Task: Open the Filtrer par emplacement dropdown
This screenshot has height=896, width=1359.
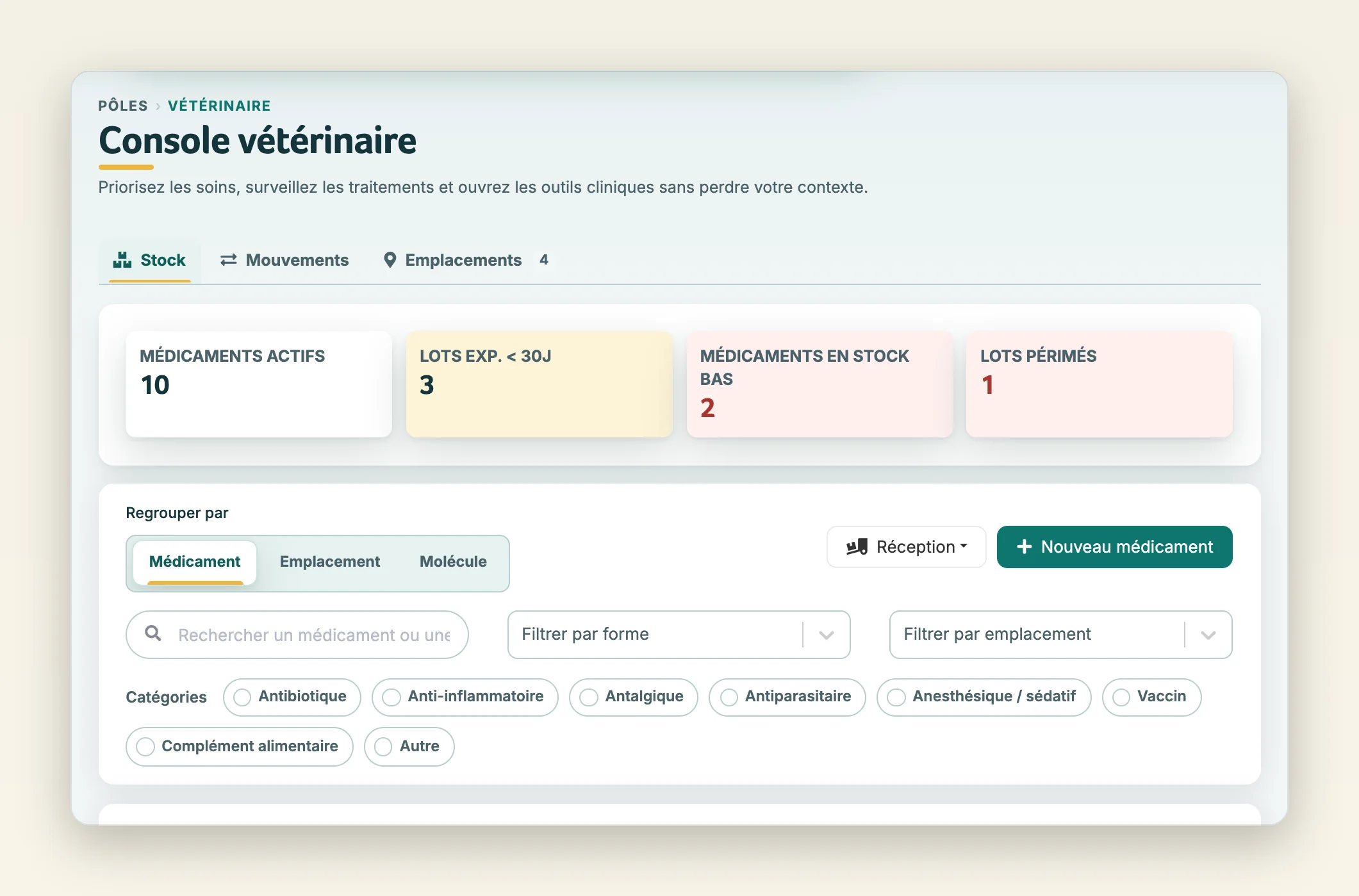Action: (x=1061, y=635)
